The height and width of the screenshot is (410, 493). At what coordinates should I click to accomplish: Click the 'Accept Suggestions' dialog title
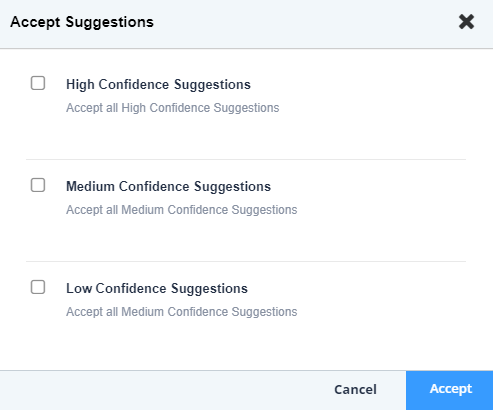click(x=82, y=22)
